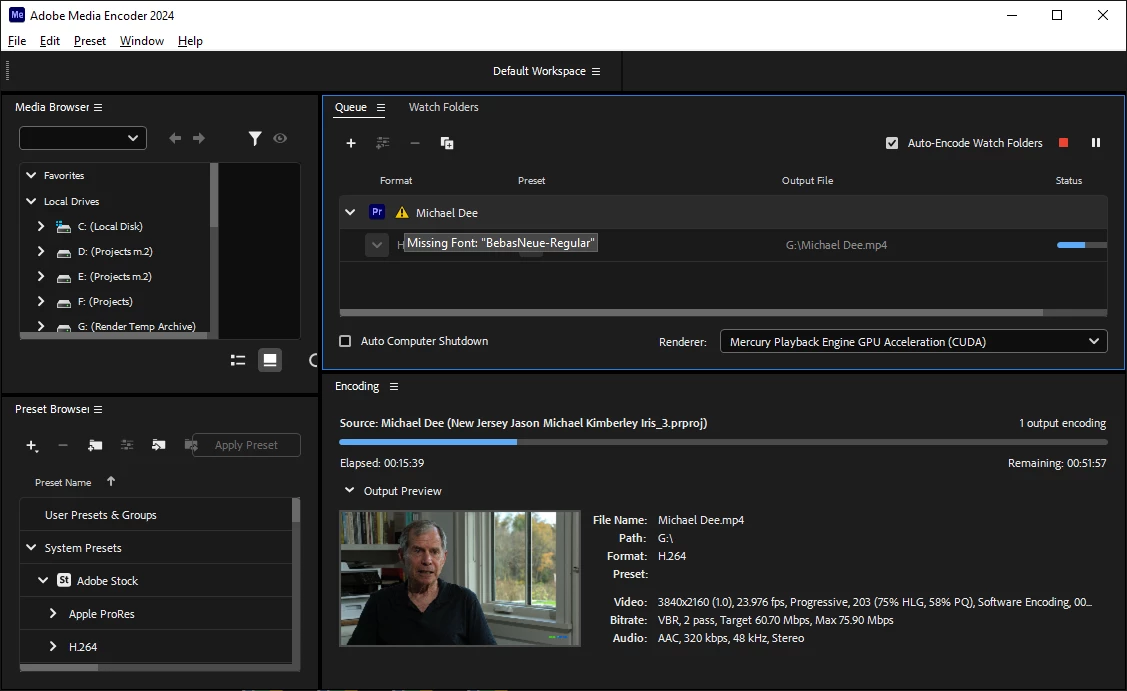Open the Queue panel menu

coord(381,107)
